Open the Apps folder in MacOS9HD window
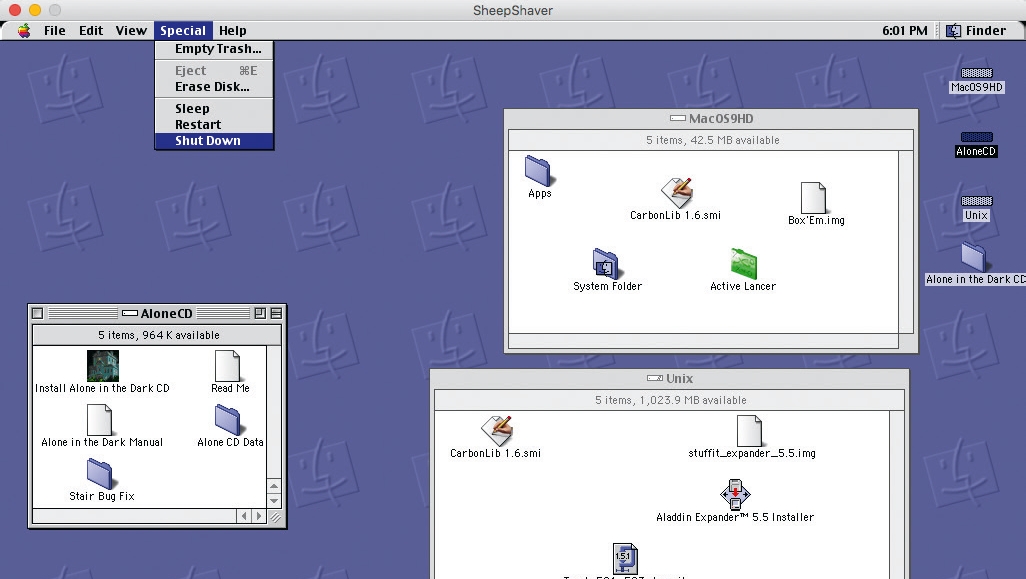 click(538, 171)
